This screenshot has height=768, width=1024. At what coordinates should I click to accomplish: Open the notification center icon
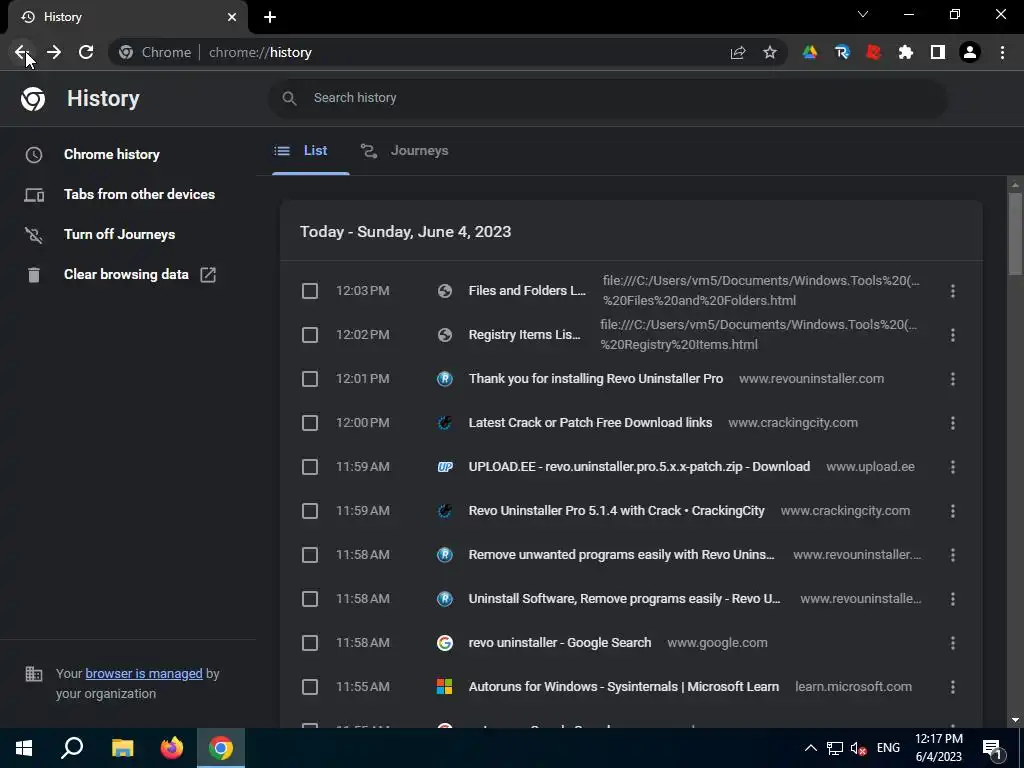pos(992,748)
